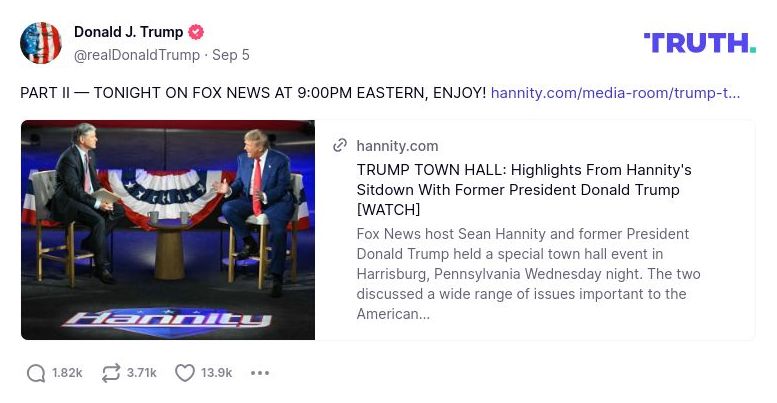Click the 13.9k likes count
The image size is (777, 403).
pos(216,373)
